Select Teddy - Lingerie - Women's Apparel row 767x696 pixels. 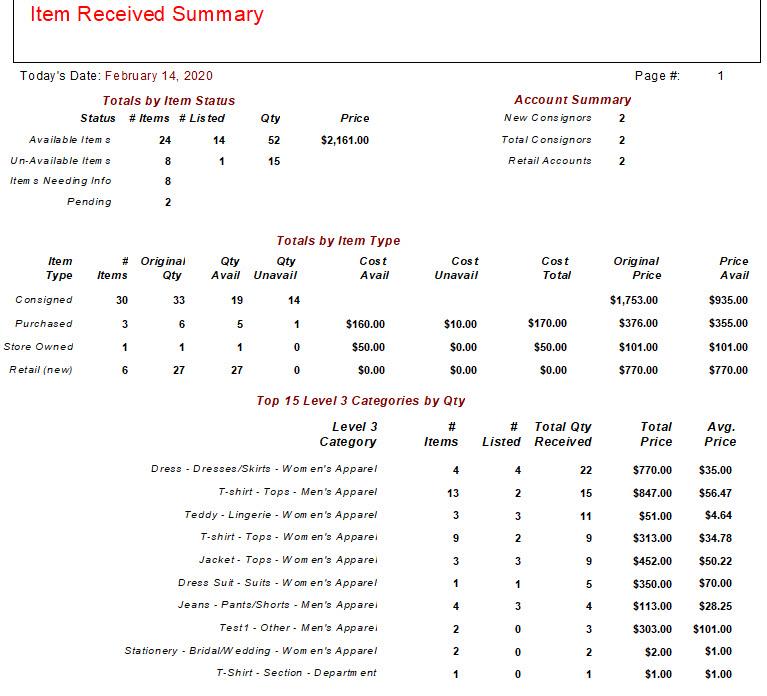458,516
